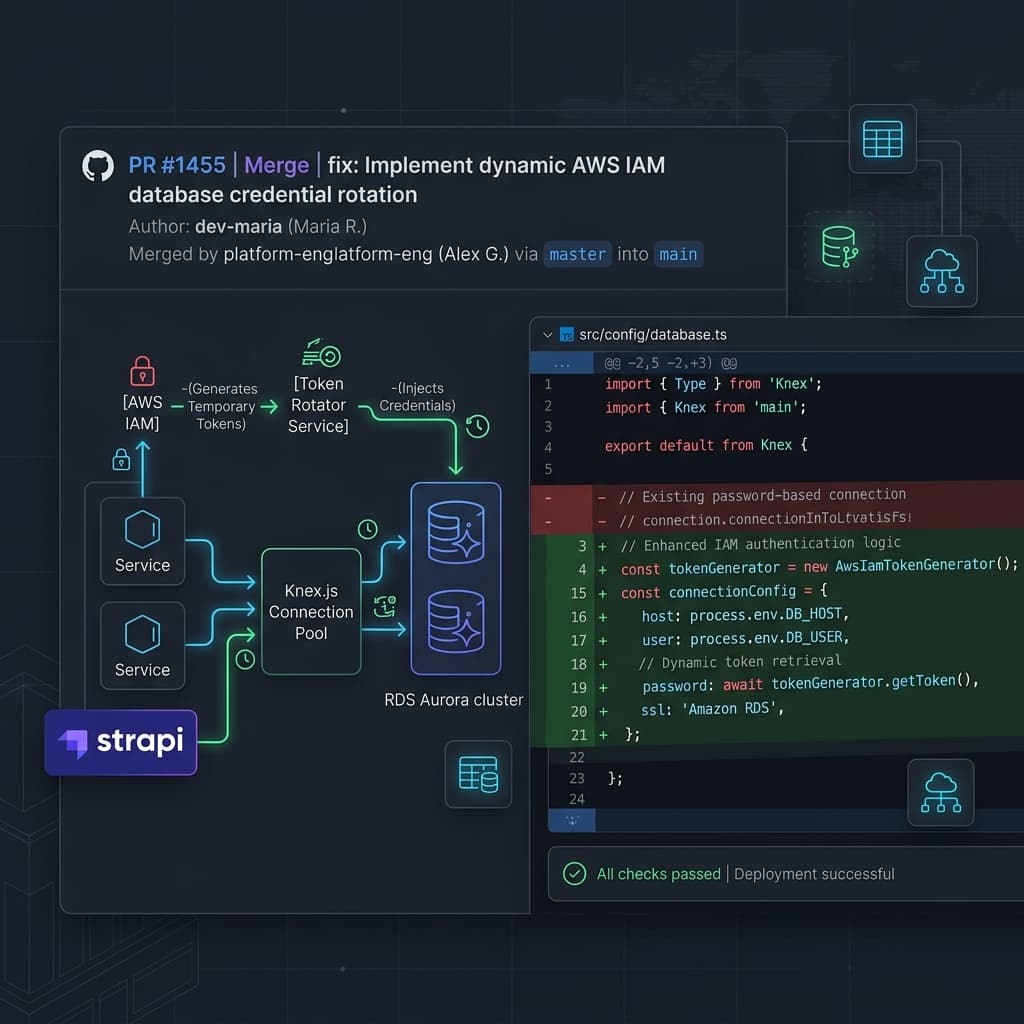Click the red AWS IAM padlock icon
Screen dimensions: 1024x1024
click(x=142, y=371)
